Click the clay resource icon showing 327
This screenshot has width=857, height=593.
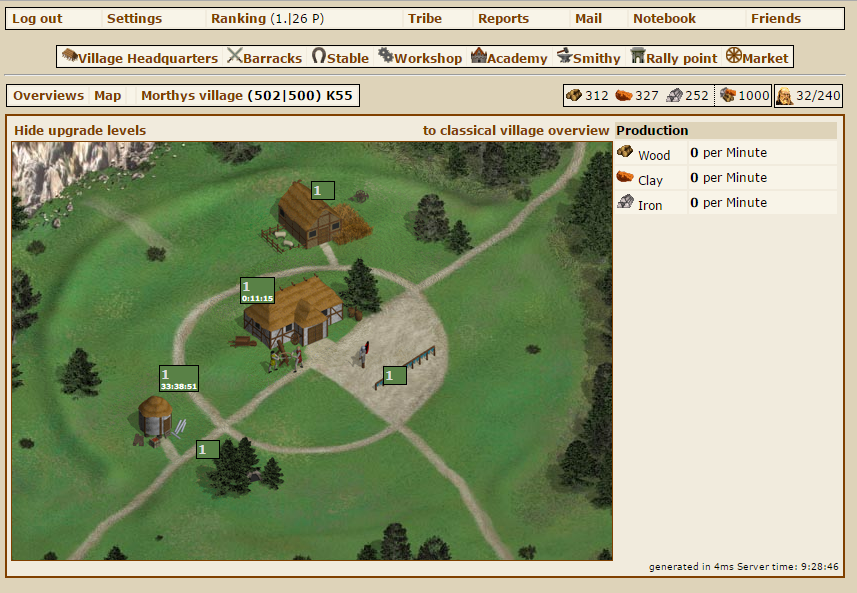(x=624, y=96)
